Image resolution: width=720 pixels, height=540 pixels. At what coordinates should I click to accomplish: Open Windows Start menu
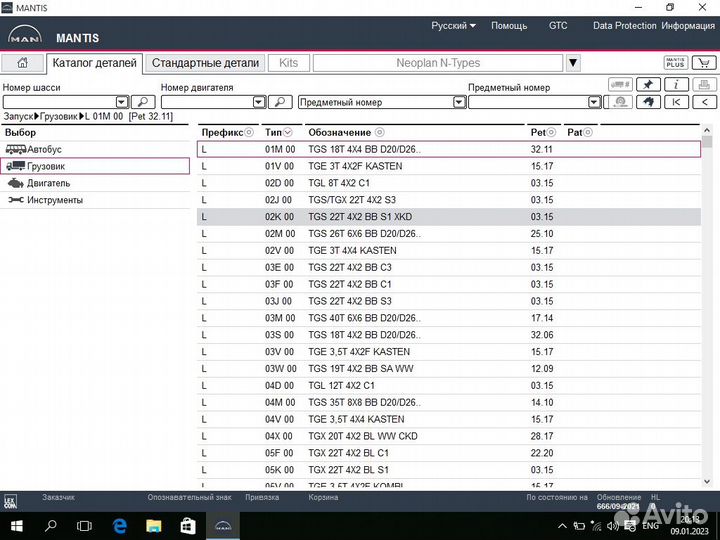pos(17,526)
